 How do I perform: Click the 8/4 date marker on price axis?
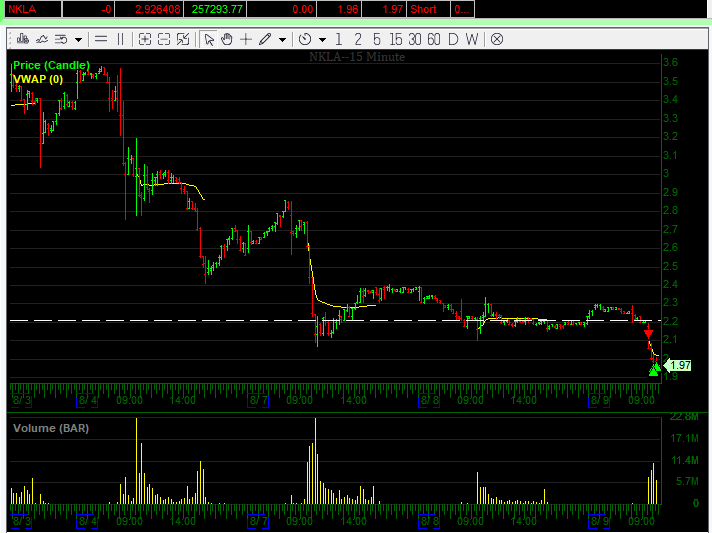point(87,400)
